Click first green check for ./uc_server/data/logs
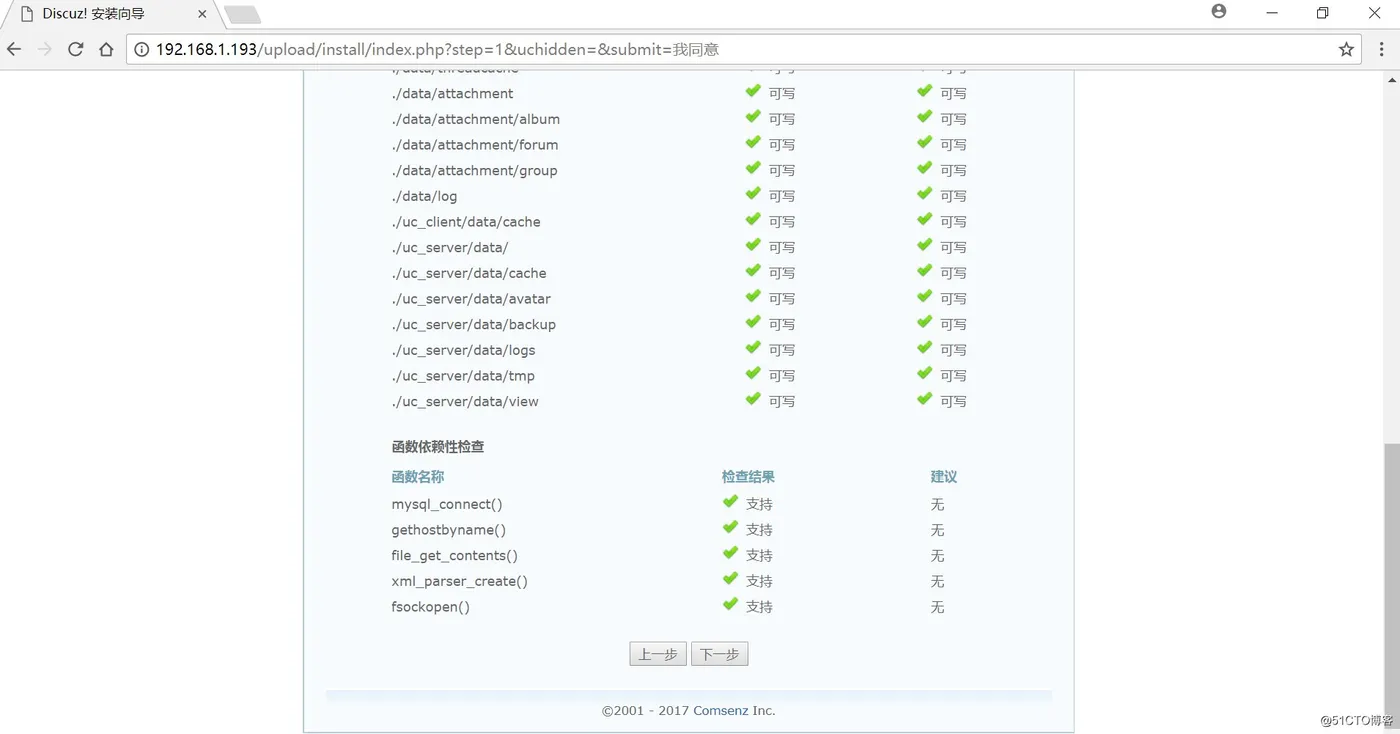The width and height of the screenshot is (1400, 734). (x=753, y=348)
